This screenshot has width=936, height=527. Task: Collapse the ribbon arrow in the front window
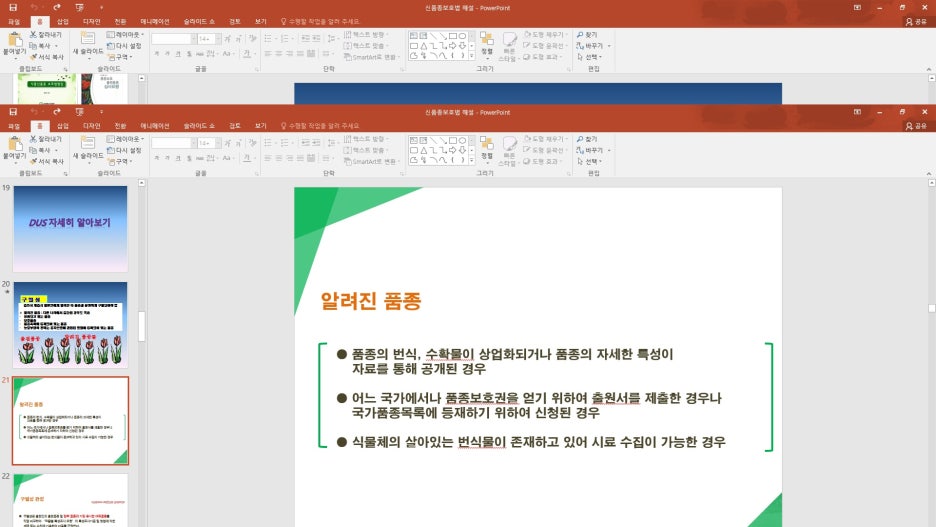coord(928,174)
